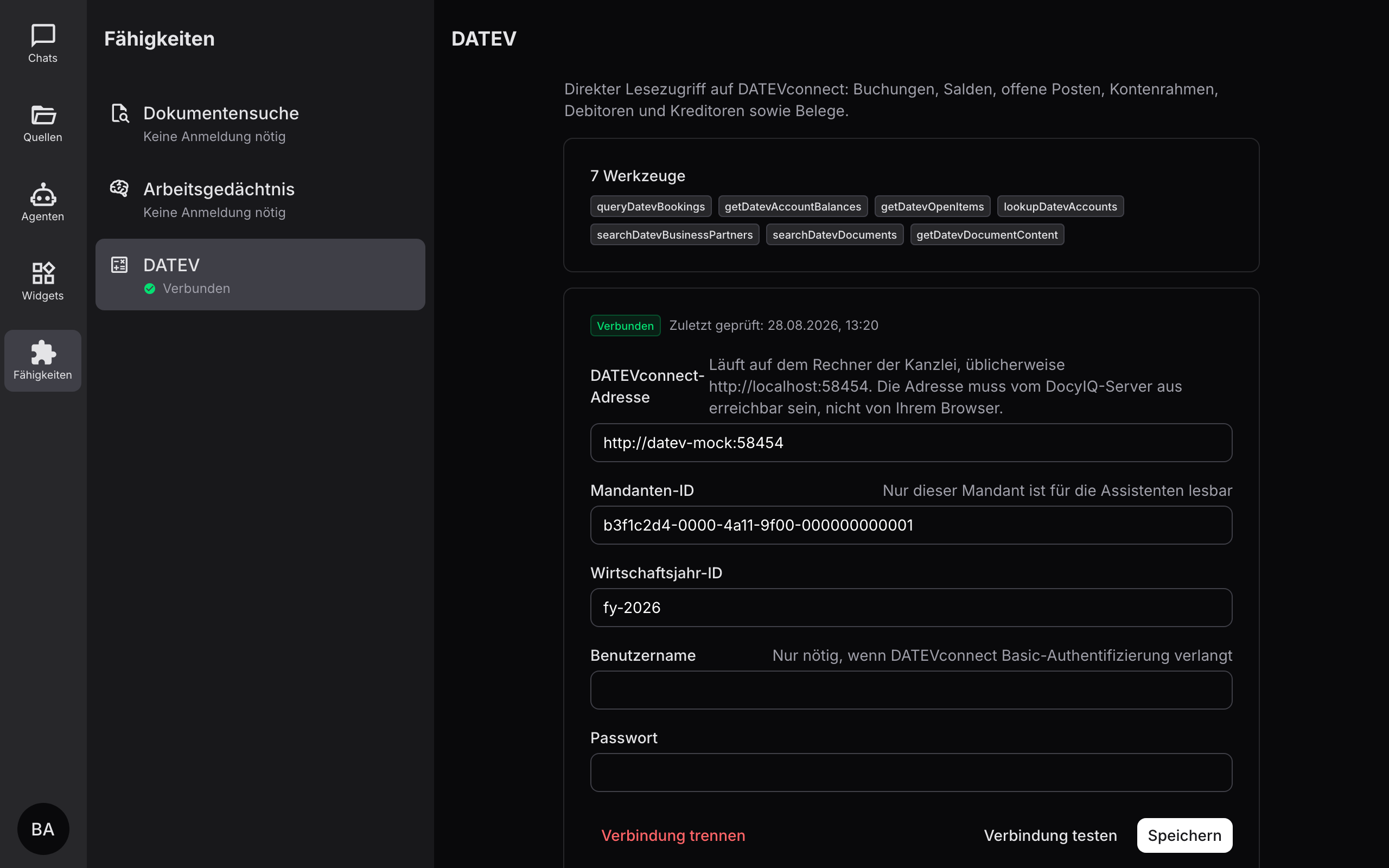Select the DATEV skill entry
This screenshot has height=868, width=1389.
[x=260, y=275]
